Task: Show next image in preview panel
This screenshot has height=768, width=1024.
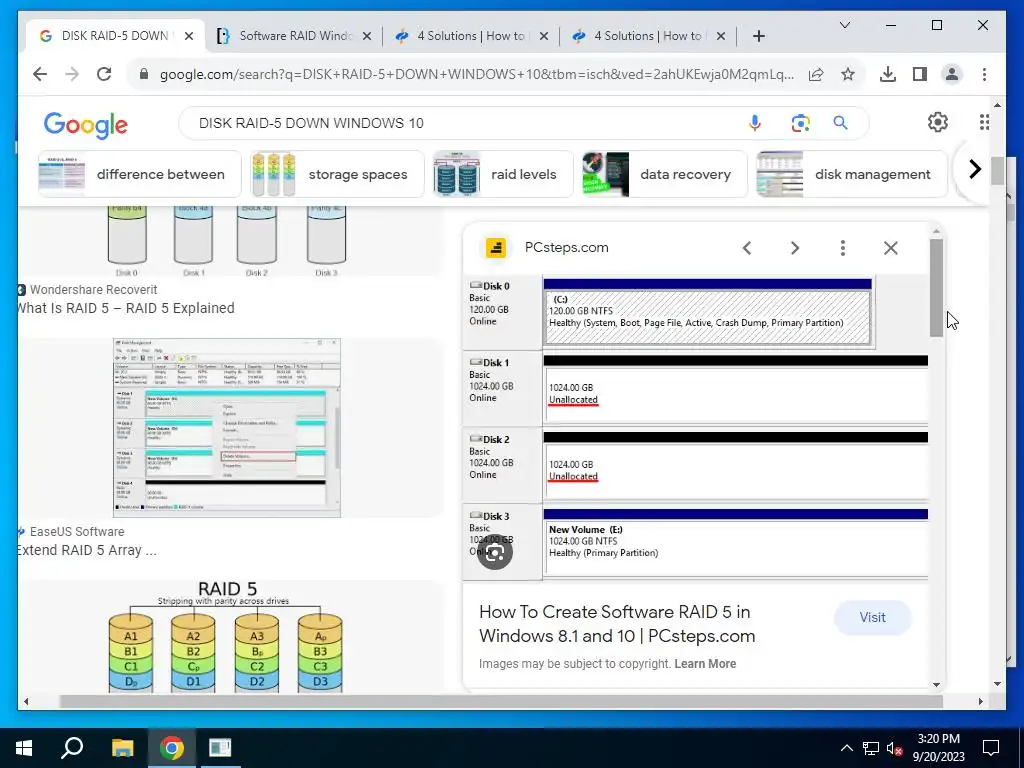Action: 795,248
